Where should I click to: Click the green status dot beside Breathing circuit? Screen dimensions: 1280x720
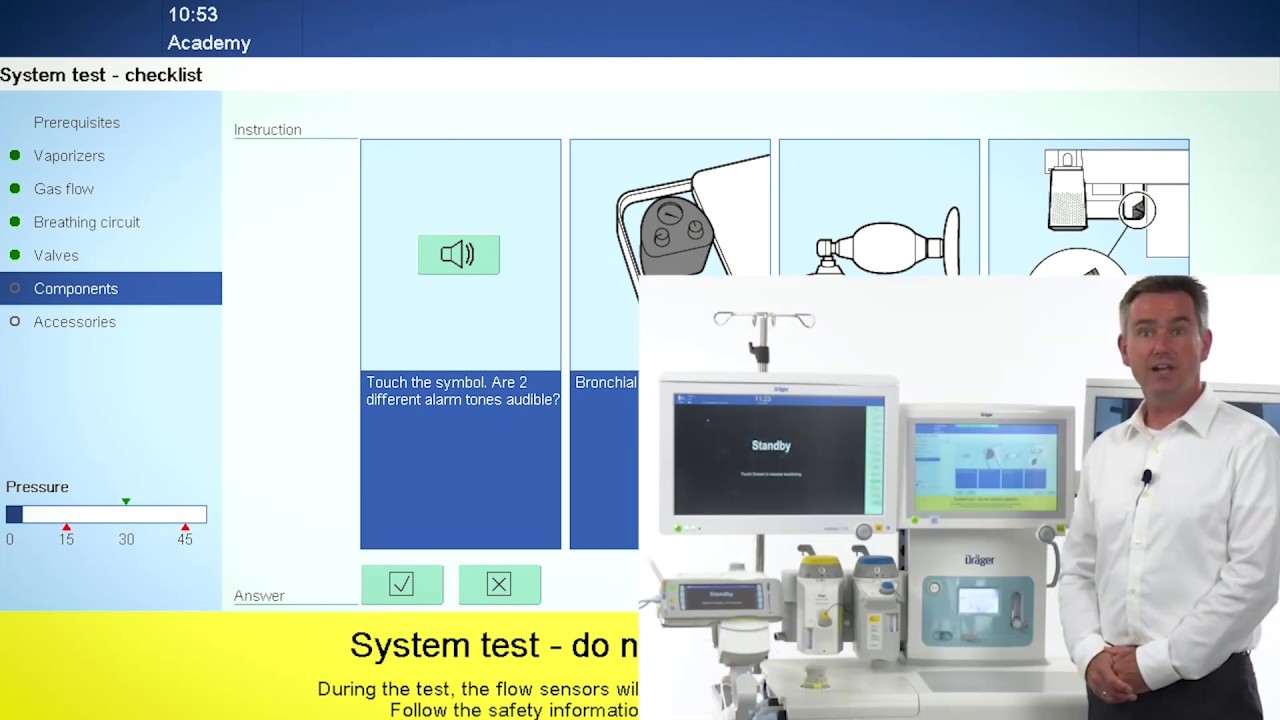coord(14,222)
